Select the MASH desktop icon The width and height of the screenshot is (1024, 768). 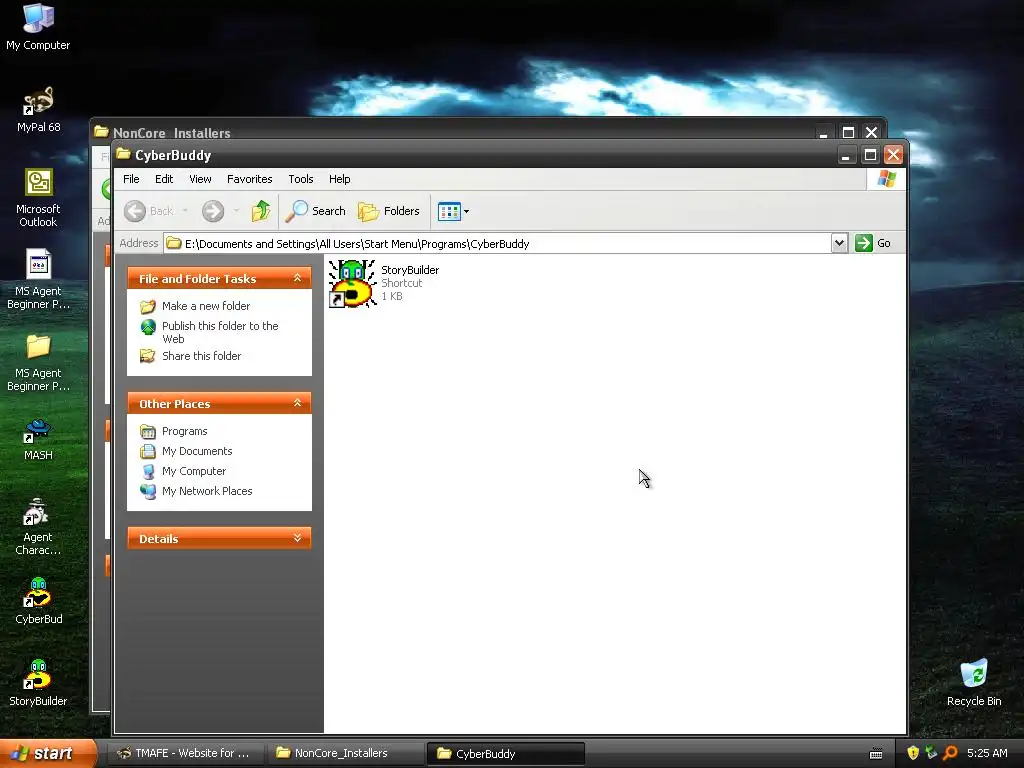point(38,440)
